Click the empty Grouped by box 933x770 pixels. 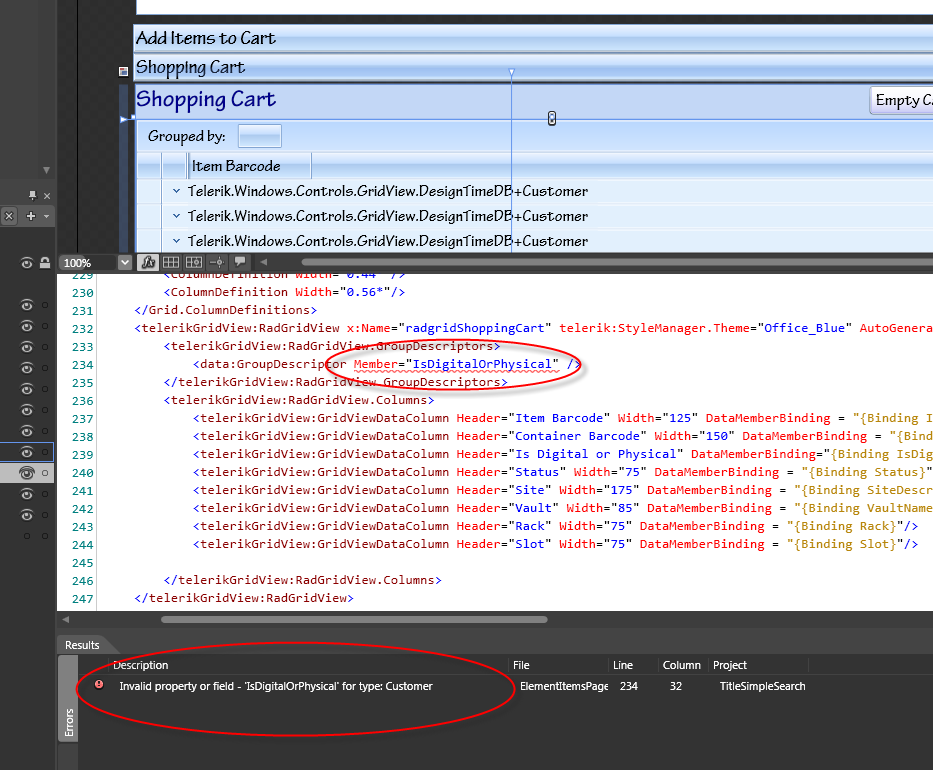(x=259, y=136)
